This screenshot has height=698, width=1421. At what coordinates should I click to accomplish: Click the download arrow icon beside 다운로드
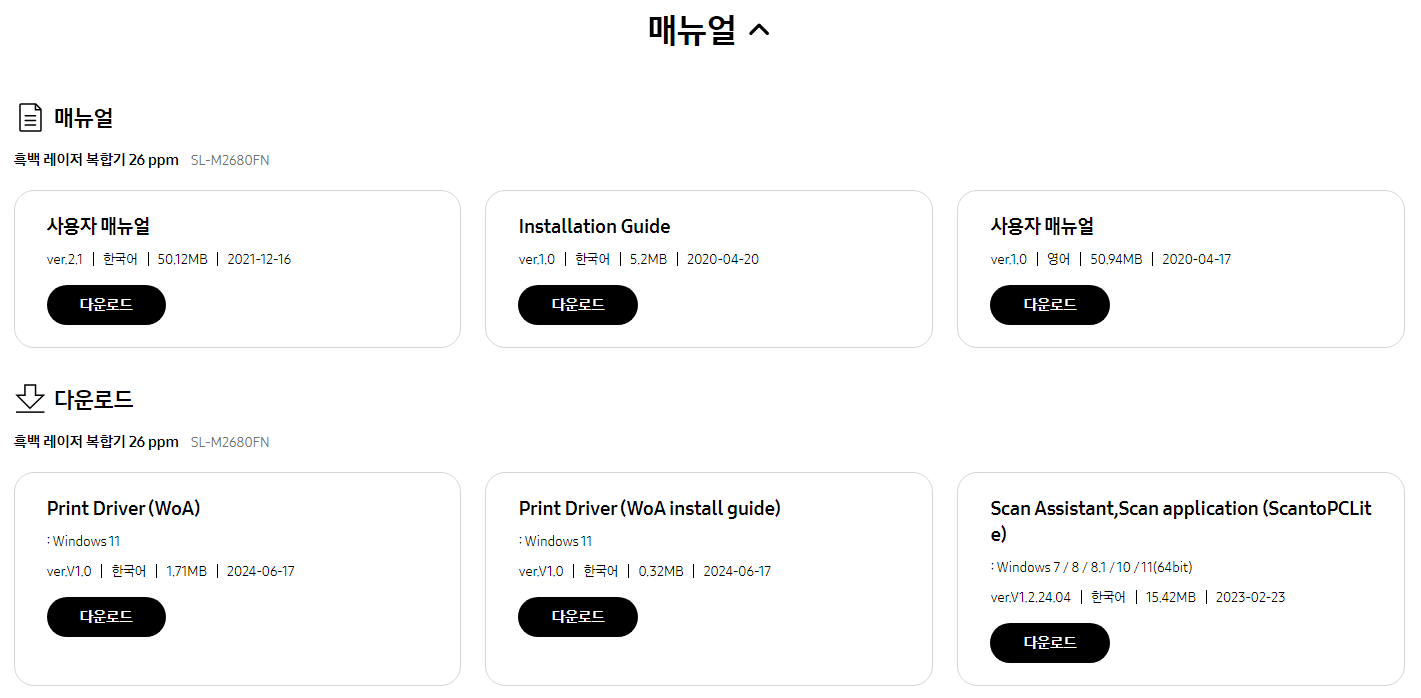point(29,399)
